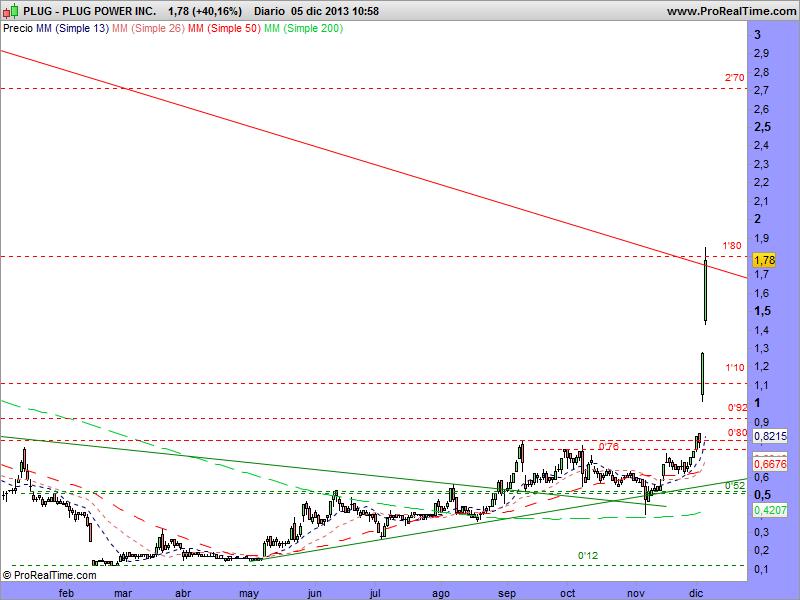
Task: Click the 0'92 level label
Action: tap(737, 408)
